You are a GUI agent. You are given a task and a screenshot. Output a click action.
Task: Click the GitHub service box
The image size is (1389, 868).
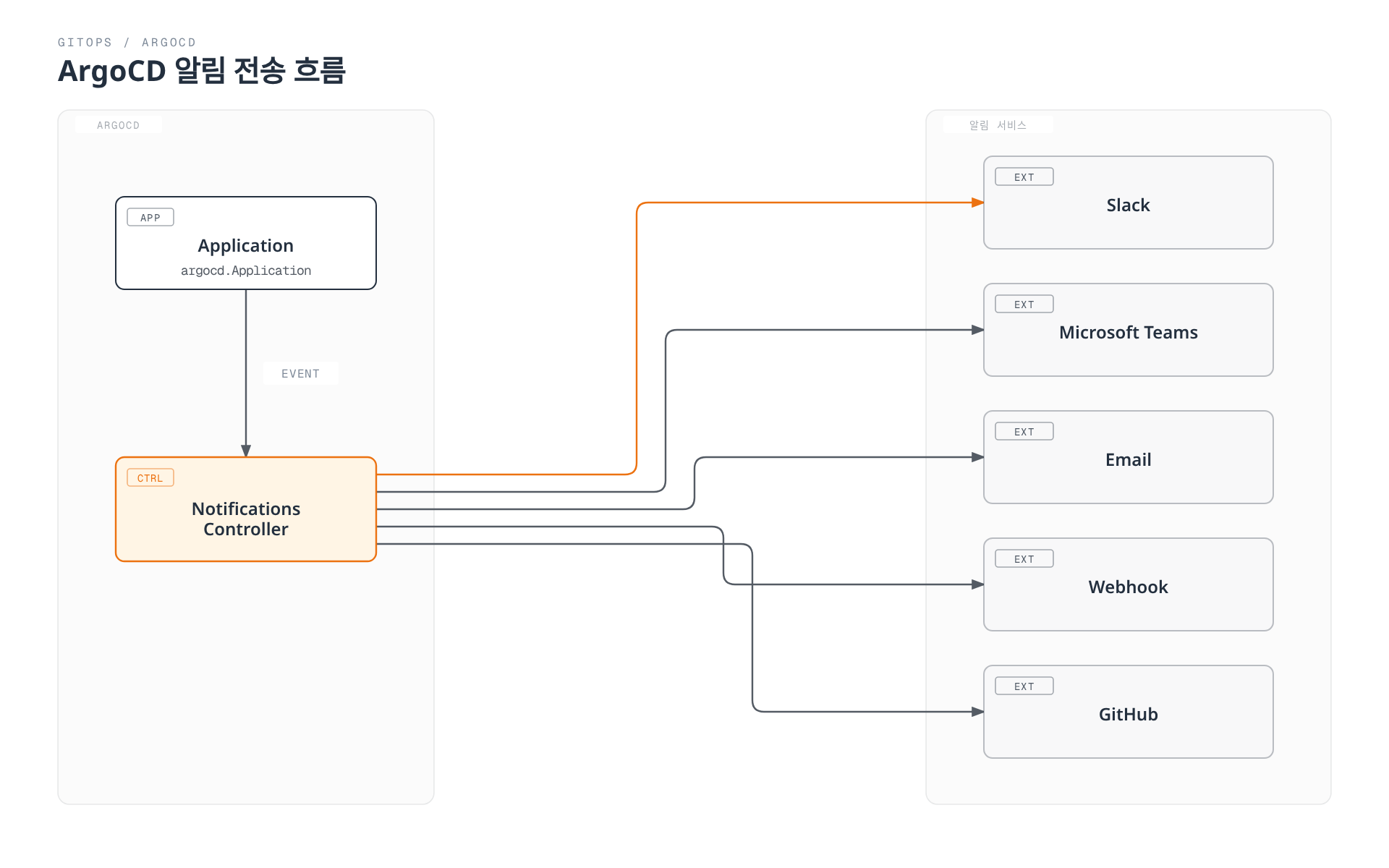[x=1129, y=712]
